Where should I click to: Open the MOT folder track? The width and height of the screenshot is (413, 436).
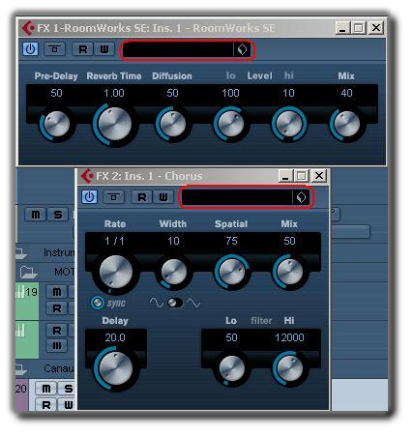(x=28, y=272)
